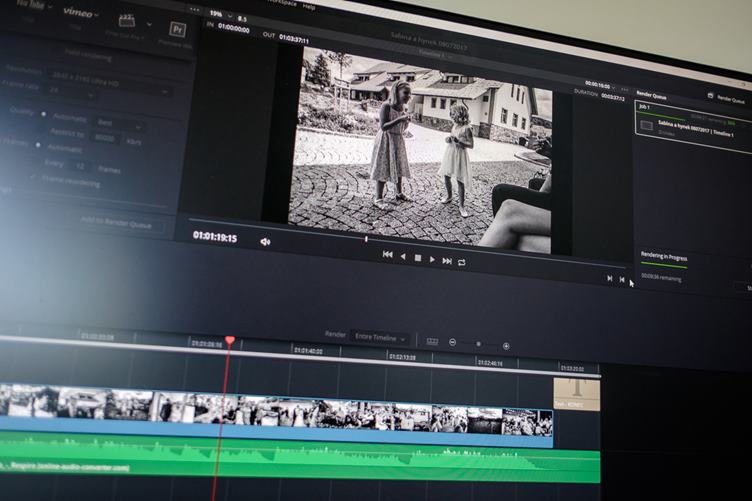Open the Frame rate dropdown
Viewport: 752px width, 501px height.
click(72, 91)
